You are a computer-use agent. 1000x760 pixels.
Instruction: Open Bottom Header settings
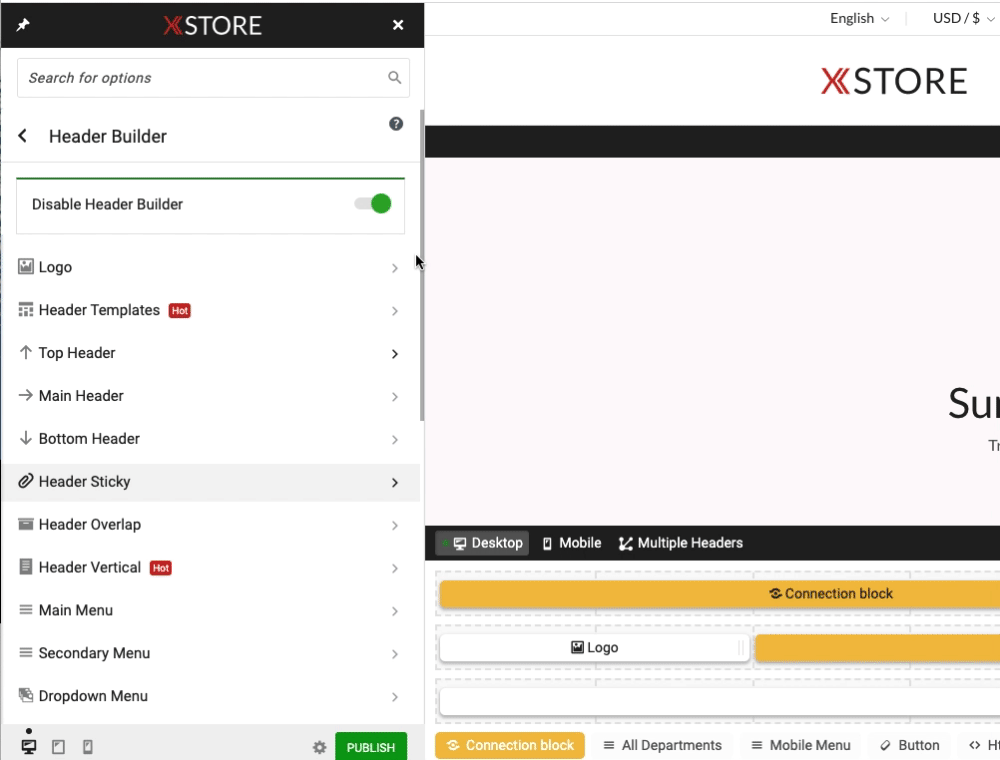210,439
